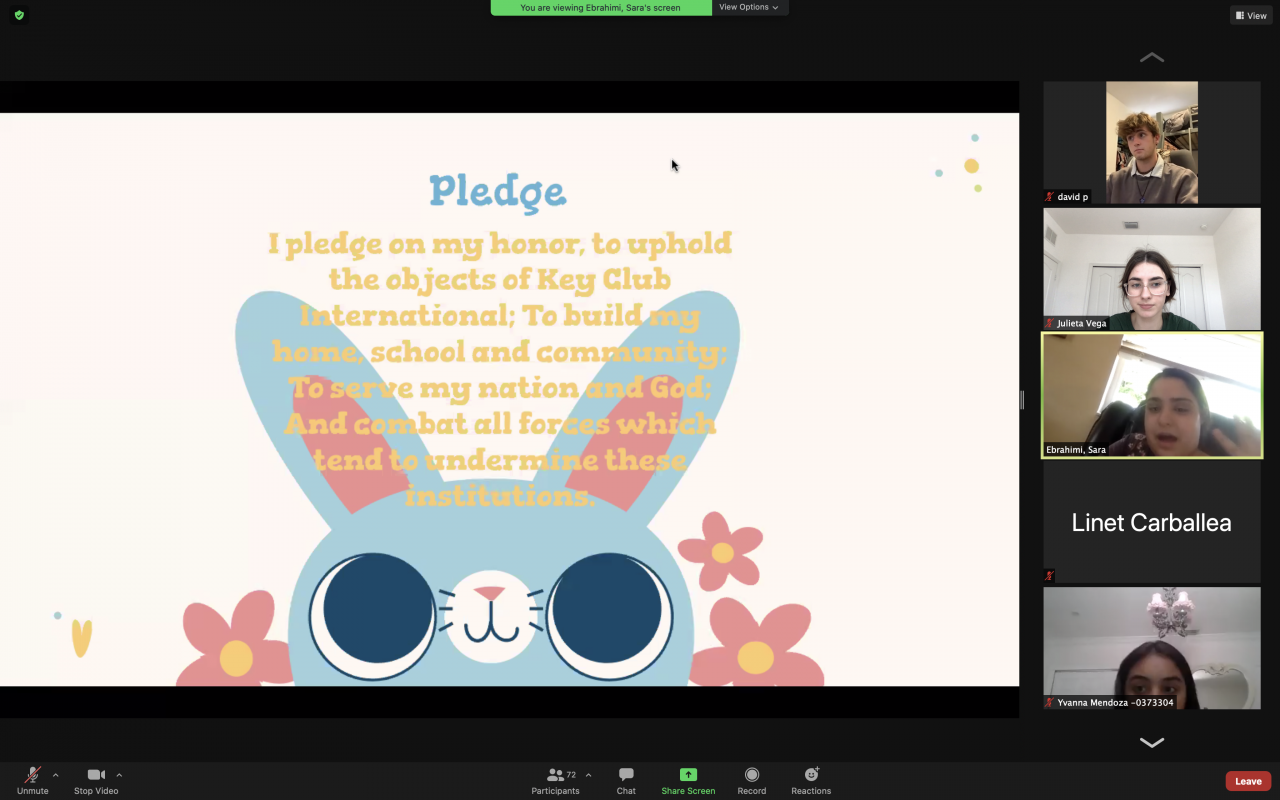
Task: Open the Chat panel
Action: (626, 781)
